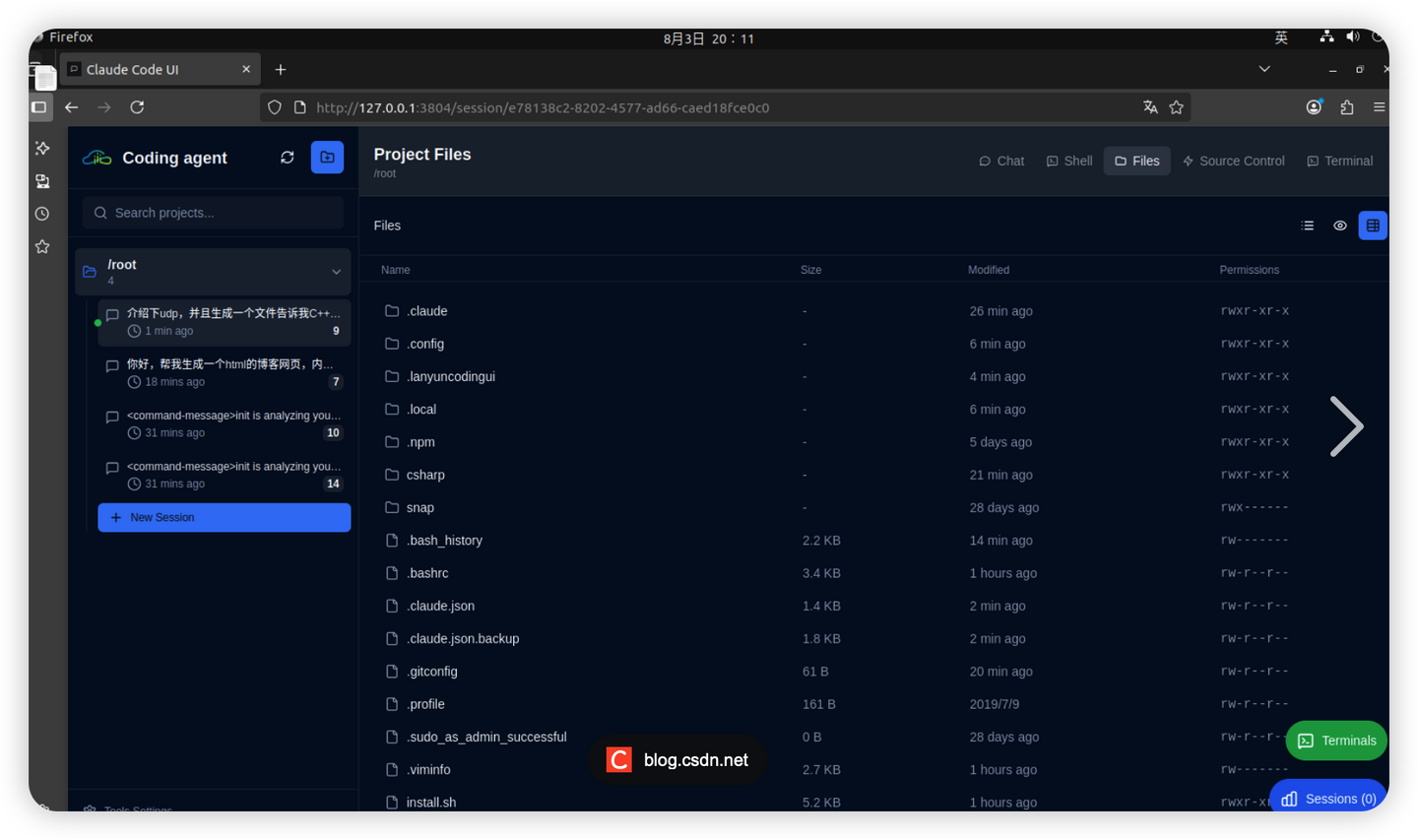Image resolution: width=1418 pixels, height=840 pixels.
Task: Select the Files tab
Action: (x=1136, y=161)
